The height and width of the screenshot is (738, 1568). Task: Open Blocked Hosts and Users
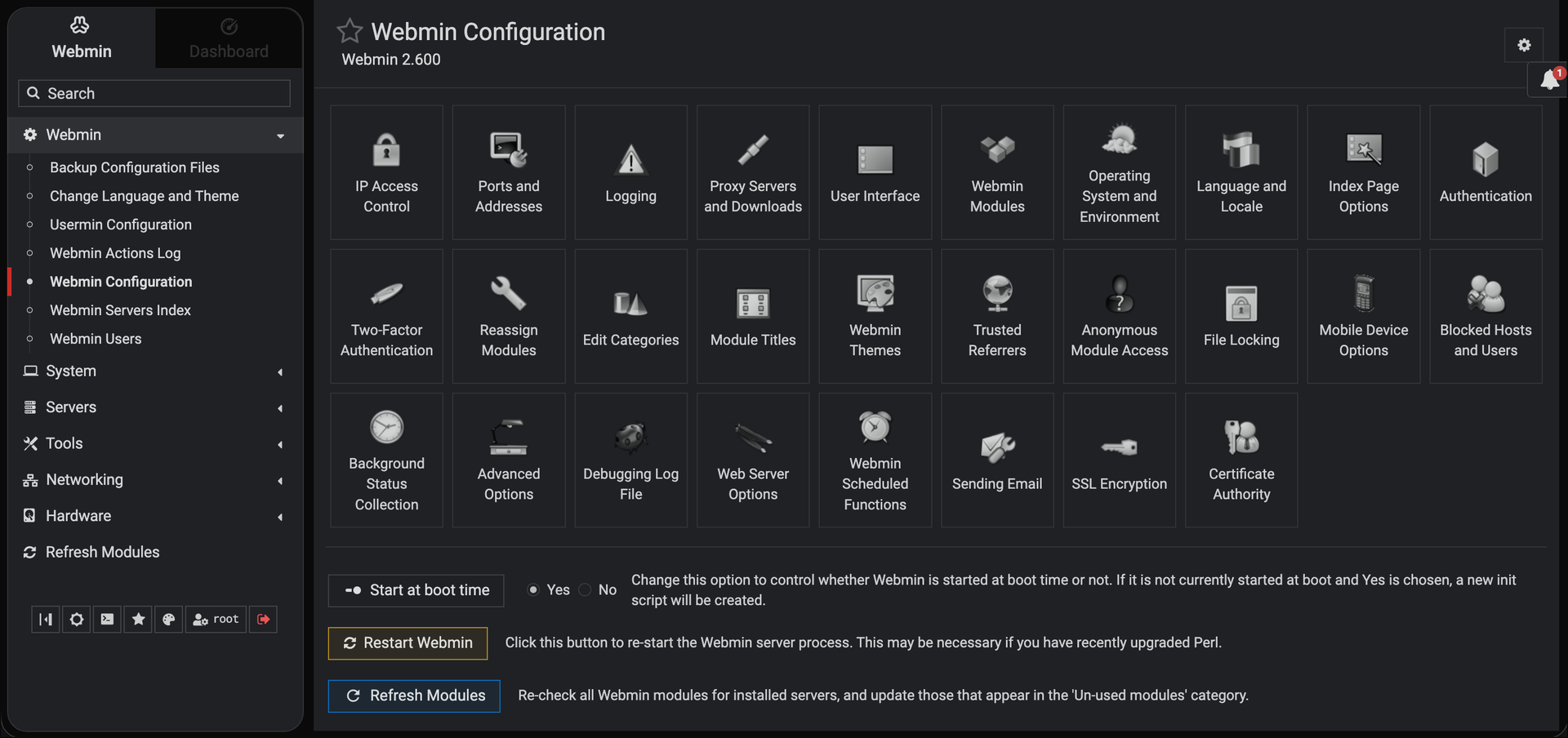tap(1486, 316)
